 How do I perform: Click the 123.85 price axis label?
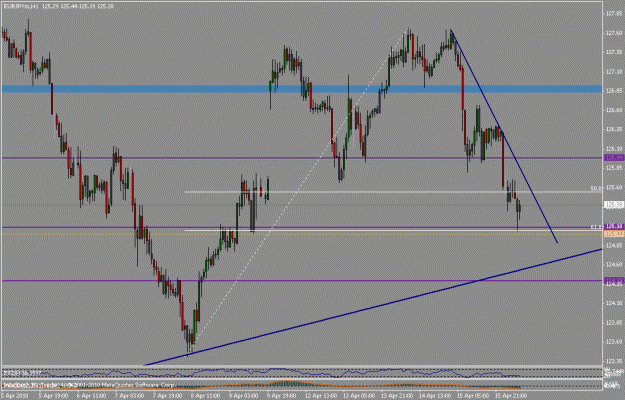point(614,322)
